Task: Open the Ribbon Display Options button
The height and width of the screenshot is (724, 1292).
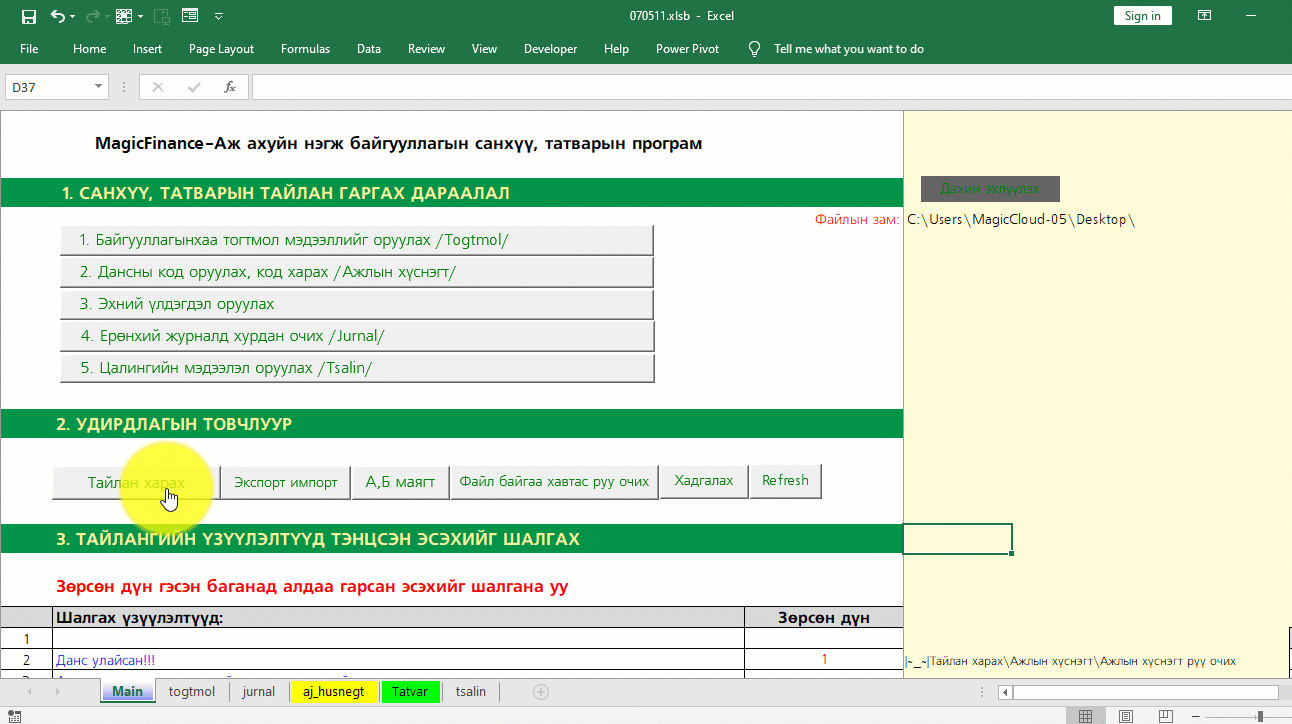Action: (1205, 16)
